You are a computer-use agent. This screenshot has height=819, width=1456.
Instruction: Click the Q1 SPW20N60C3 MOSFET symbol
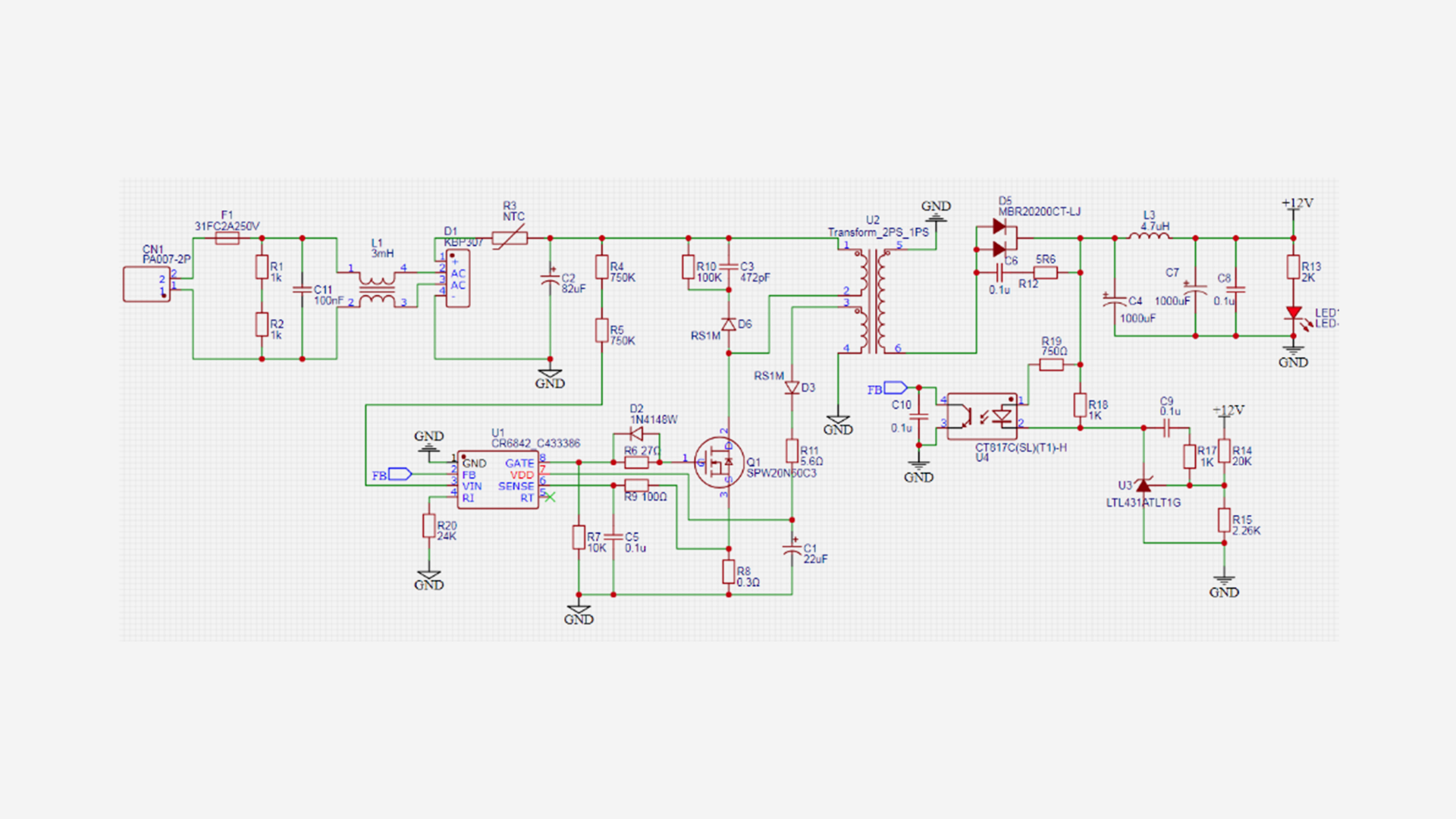tap(717, 462)
